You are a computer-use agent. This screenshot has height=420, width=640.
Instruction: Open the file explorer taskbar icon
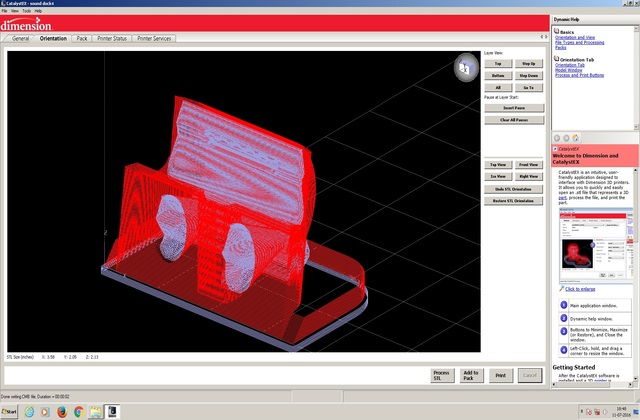(x=96, y=412)
